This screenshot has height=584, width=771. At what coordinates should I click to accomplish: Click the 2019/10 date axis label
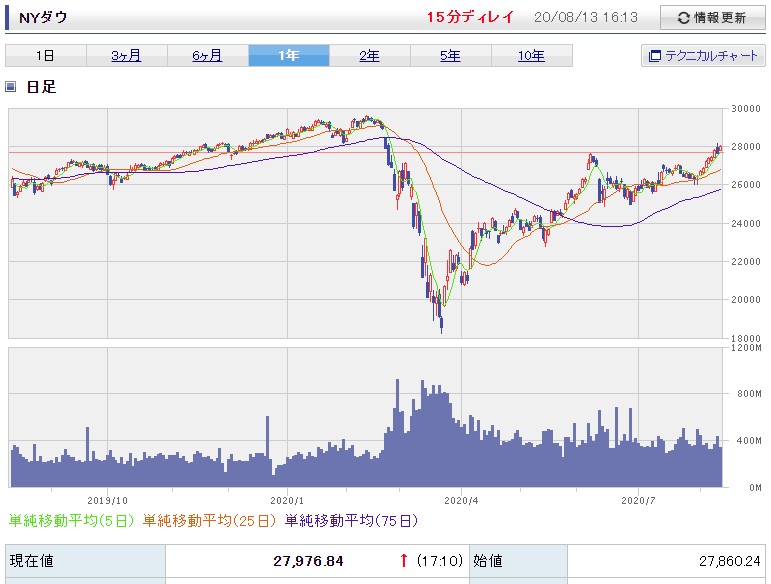click(x=107, y=500)
